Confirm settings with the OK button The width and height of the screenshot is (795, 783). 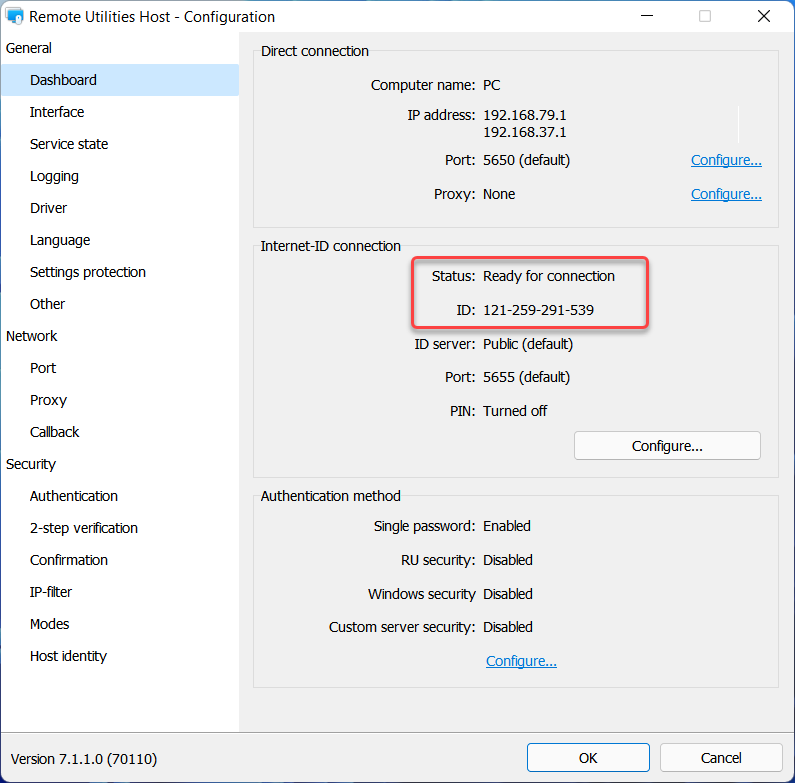588,758
